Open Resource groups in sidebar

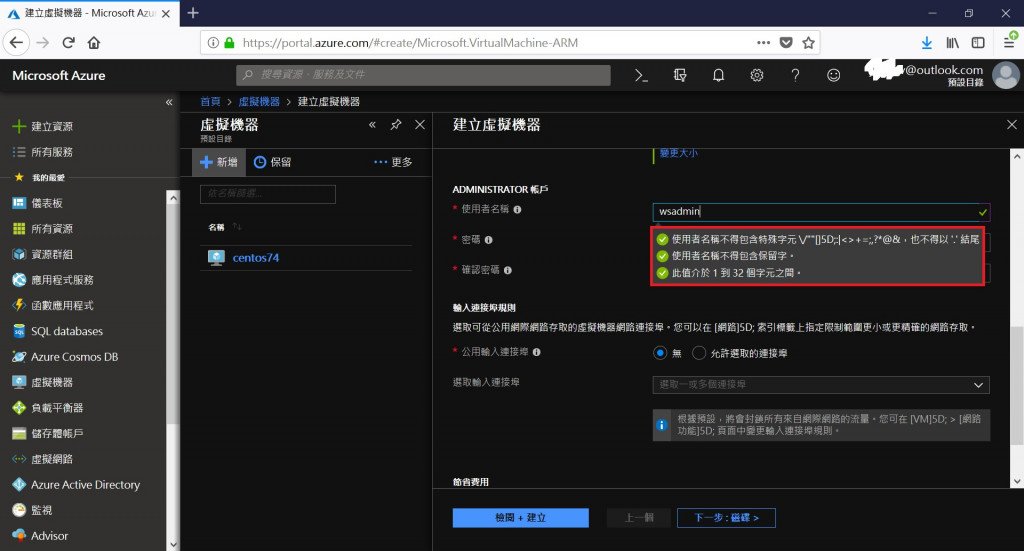(43, 254)
